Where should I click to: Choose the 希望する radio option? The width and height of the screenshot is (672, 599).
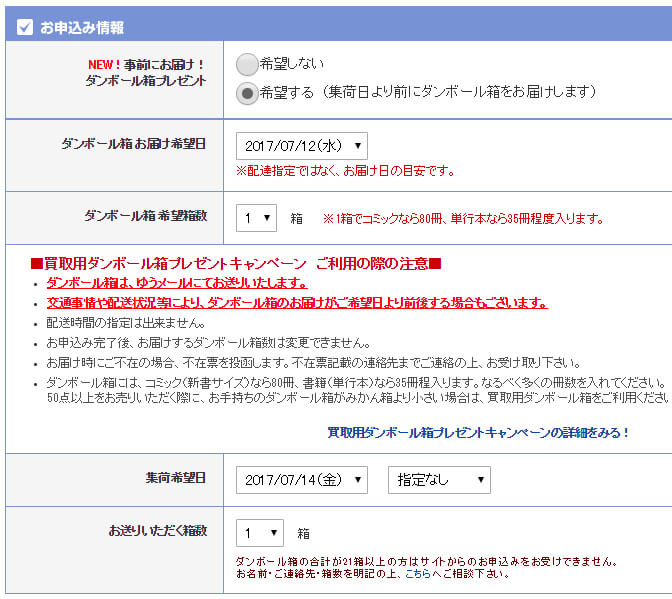click(x=247, y=93)
